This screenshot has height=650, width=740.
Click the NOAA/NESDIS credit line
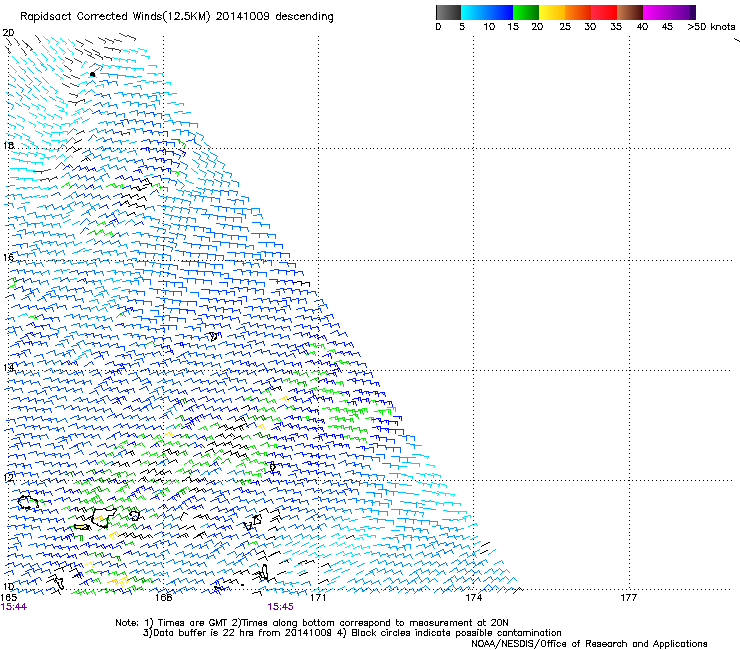[589, 644]
